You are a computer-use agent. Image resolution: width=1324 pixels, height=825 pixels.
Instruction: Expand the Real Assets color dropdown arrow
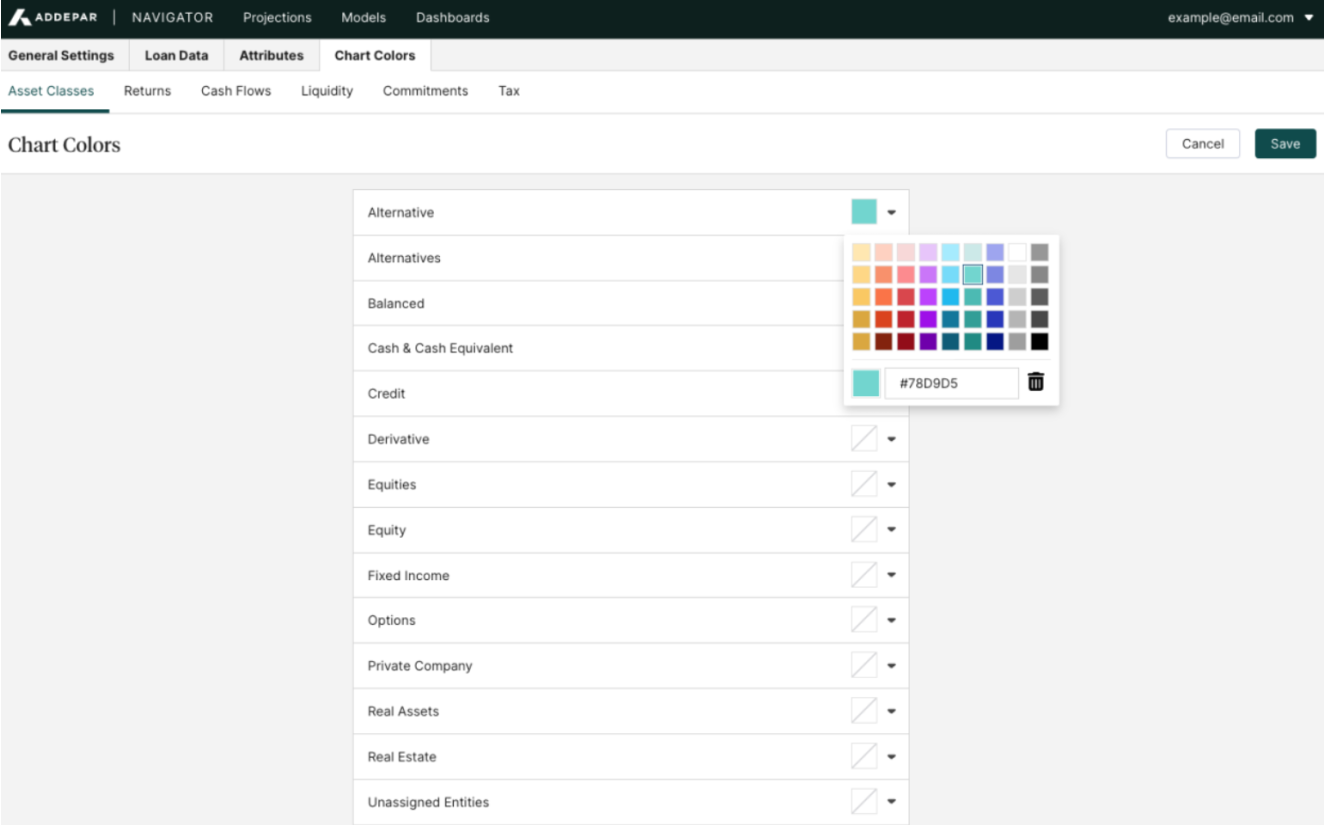coord(891,711)
